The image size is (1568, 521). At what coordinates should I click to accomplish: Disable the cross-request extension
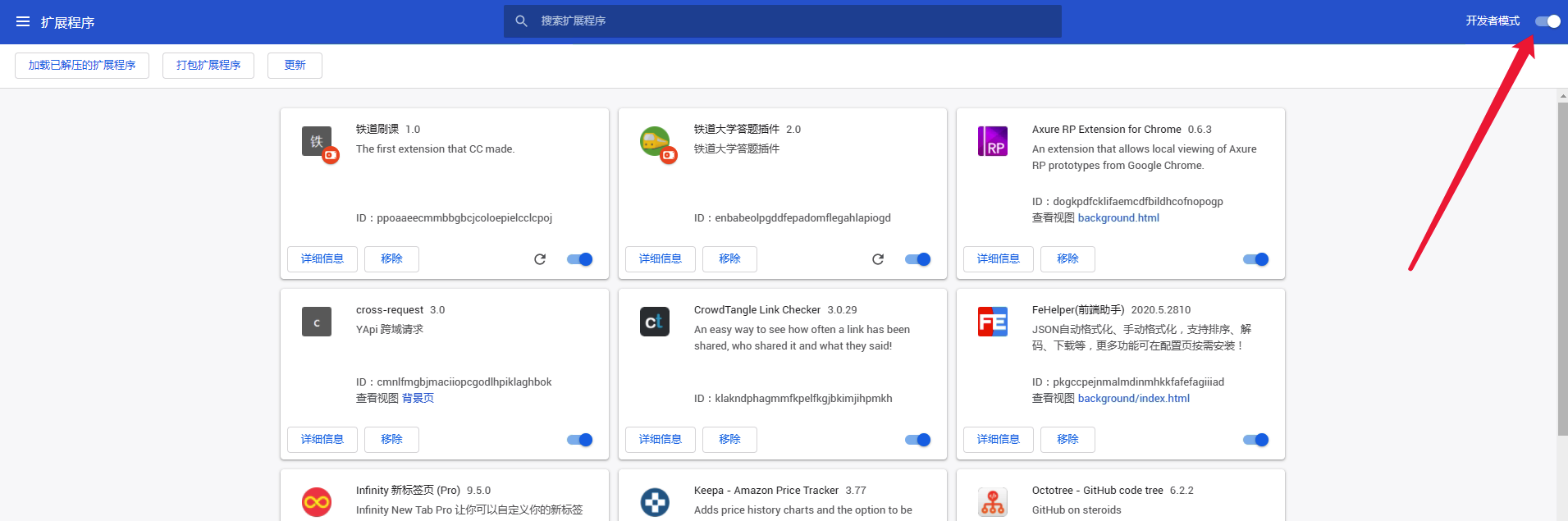579,440
